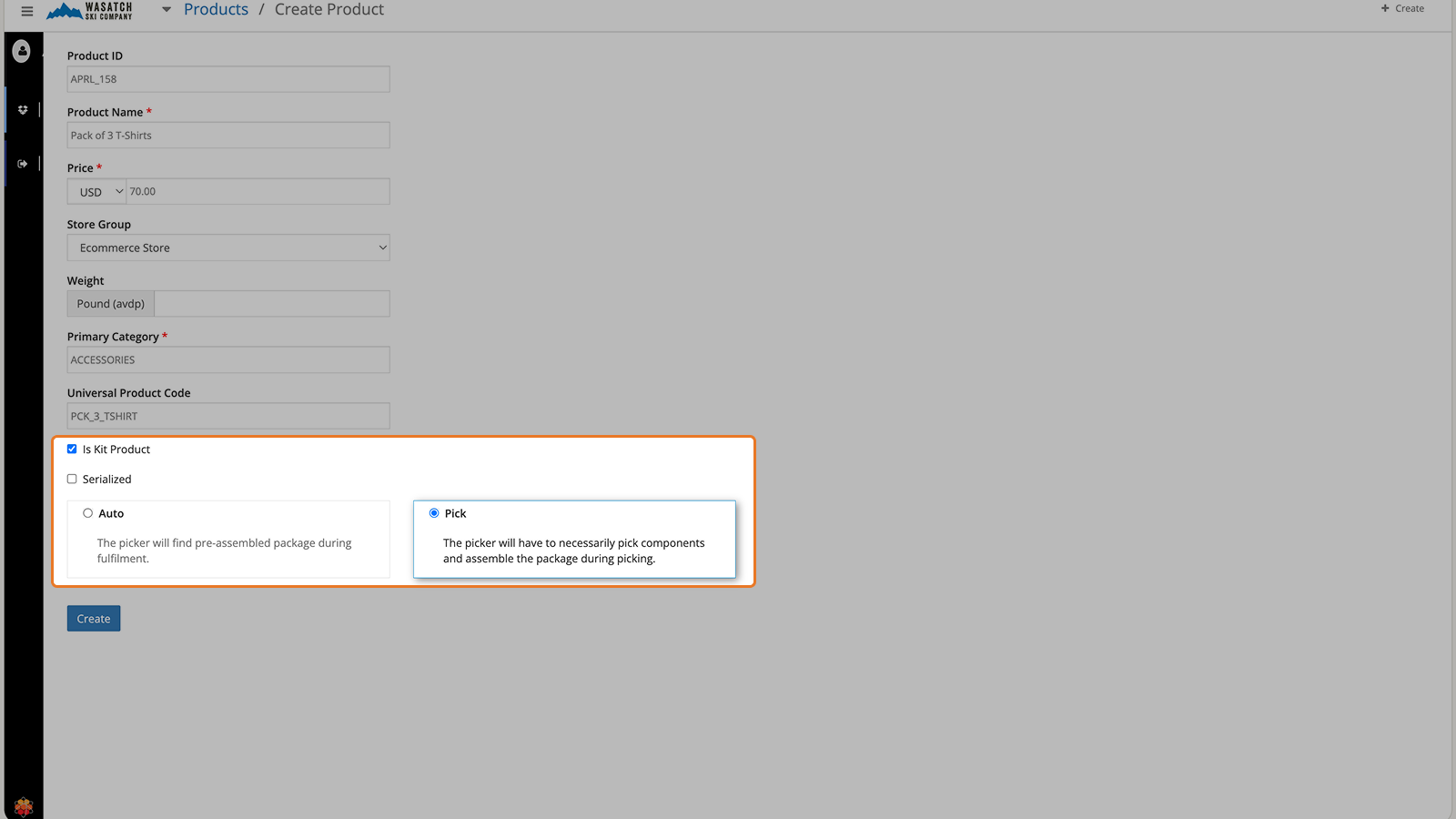Image resolution: width=1456 pixels, height=819 pixels.
Task: Click the Universal Product Code field
Action: (x=228, y=417)
